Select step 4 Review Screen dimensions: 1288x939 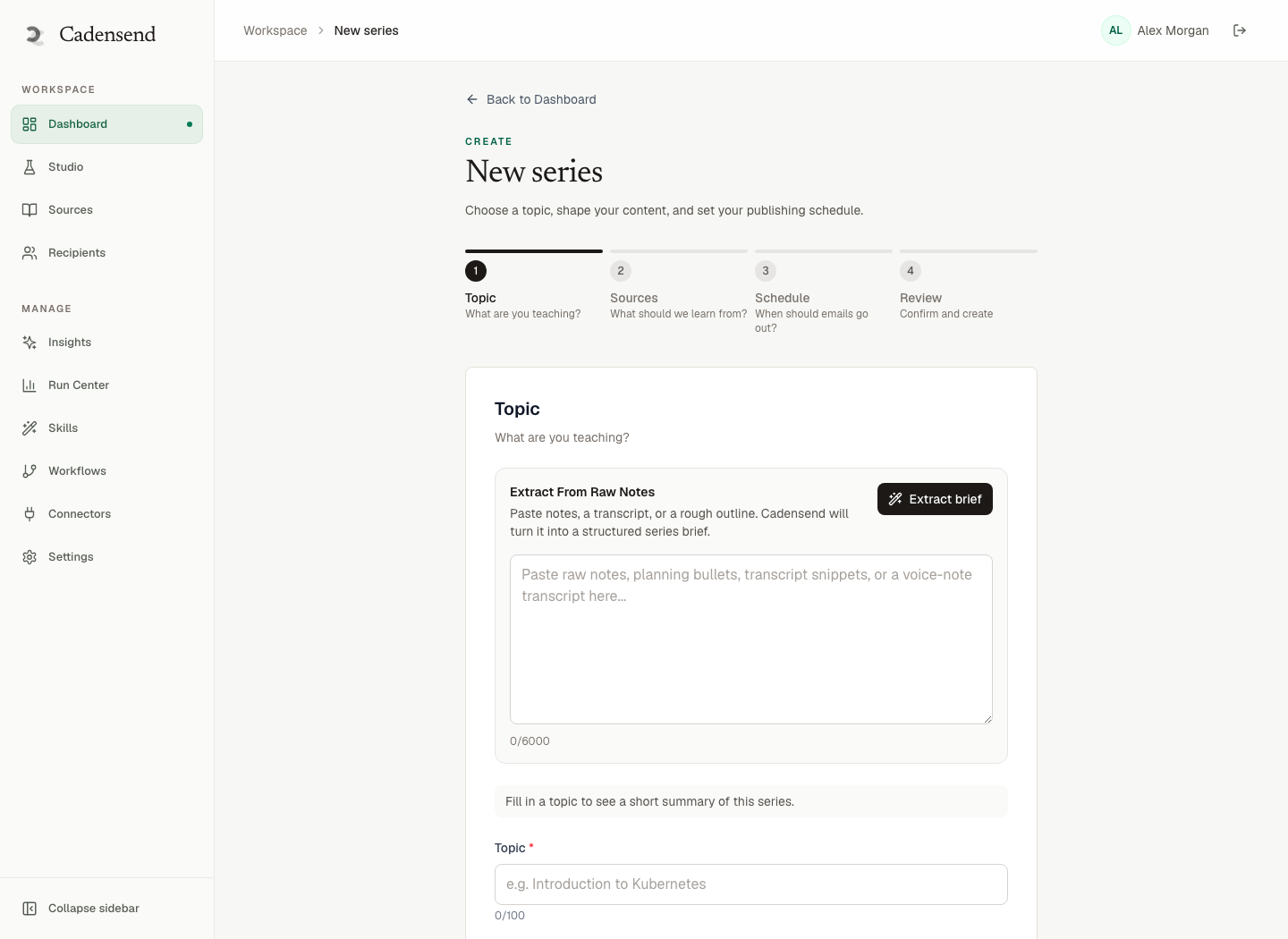[969, 286]
